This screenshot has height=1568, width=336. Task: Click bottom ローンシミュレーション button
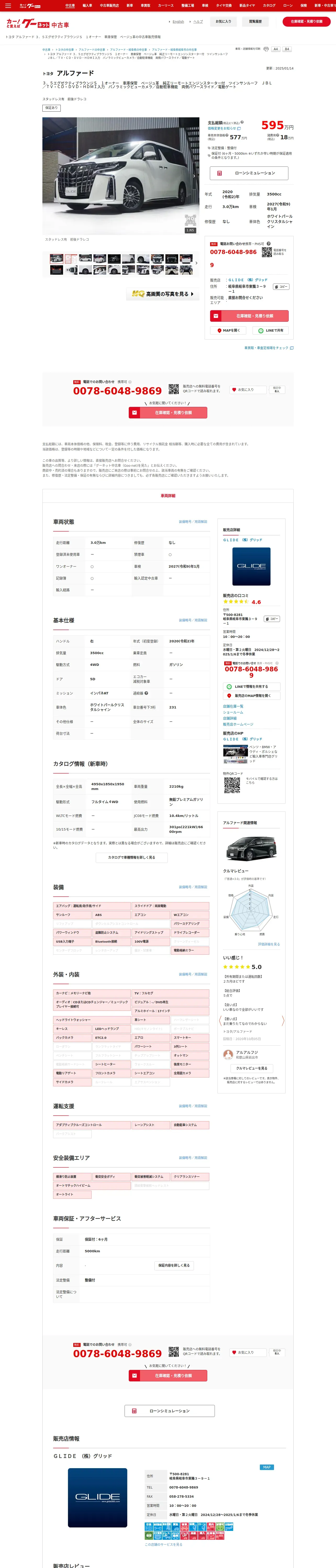tap(170, 1410)
